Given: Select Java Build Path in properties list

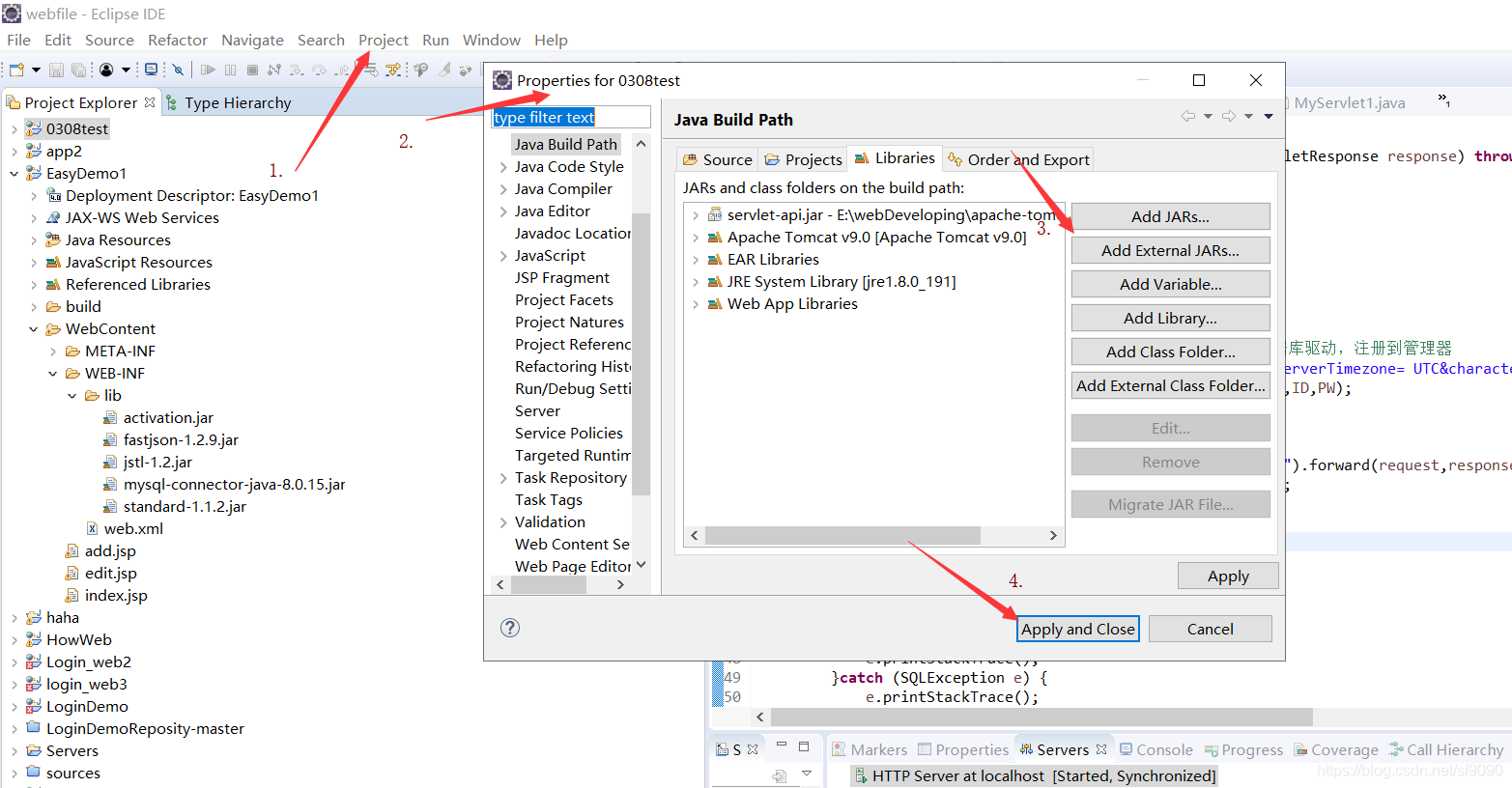Looking at the screenshot, I should [x=565, y=144].
